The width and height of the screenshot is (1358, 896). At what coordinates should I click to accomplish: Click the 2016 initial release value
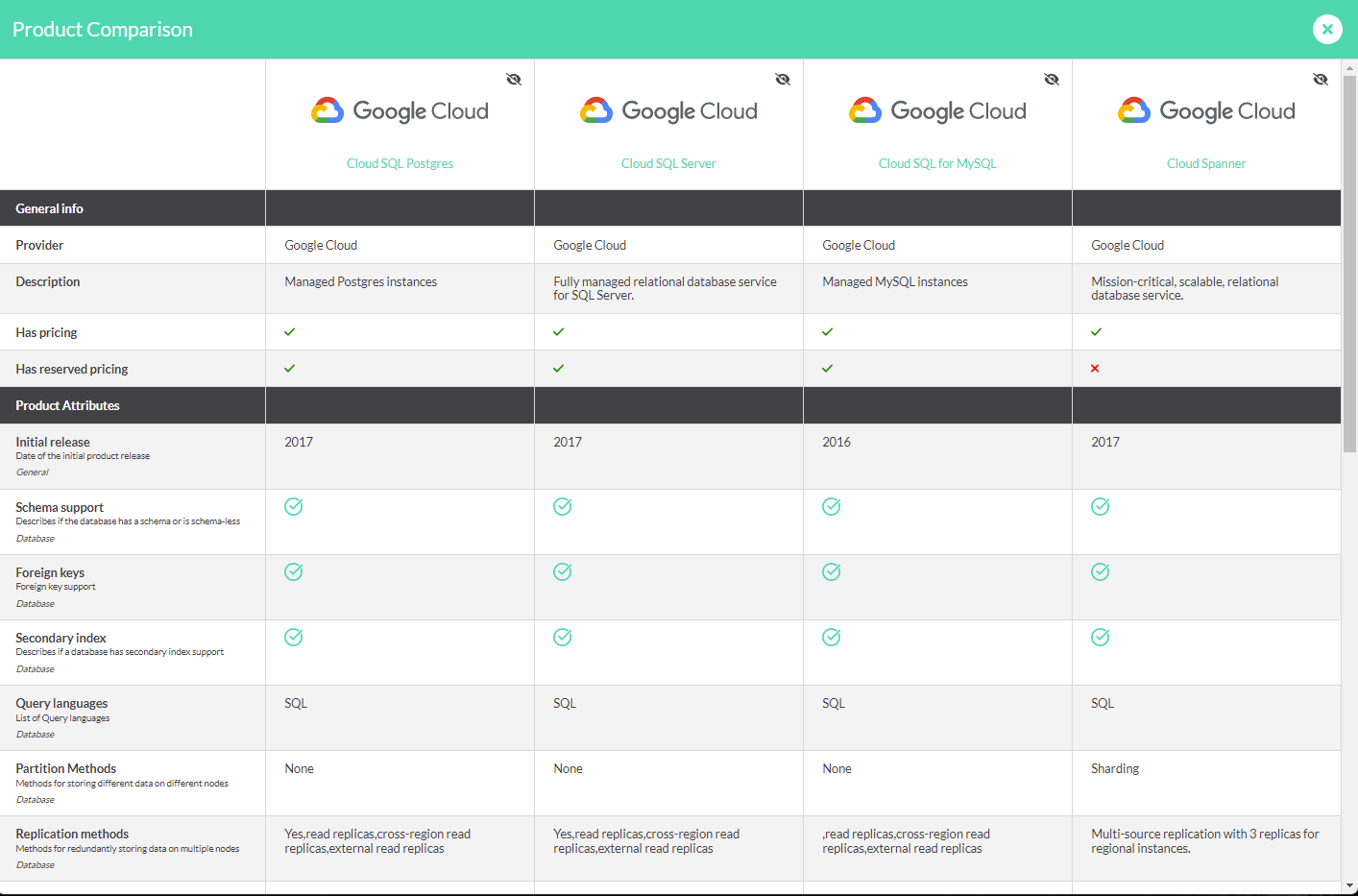click(x=837, y=442)
